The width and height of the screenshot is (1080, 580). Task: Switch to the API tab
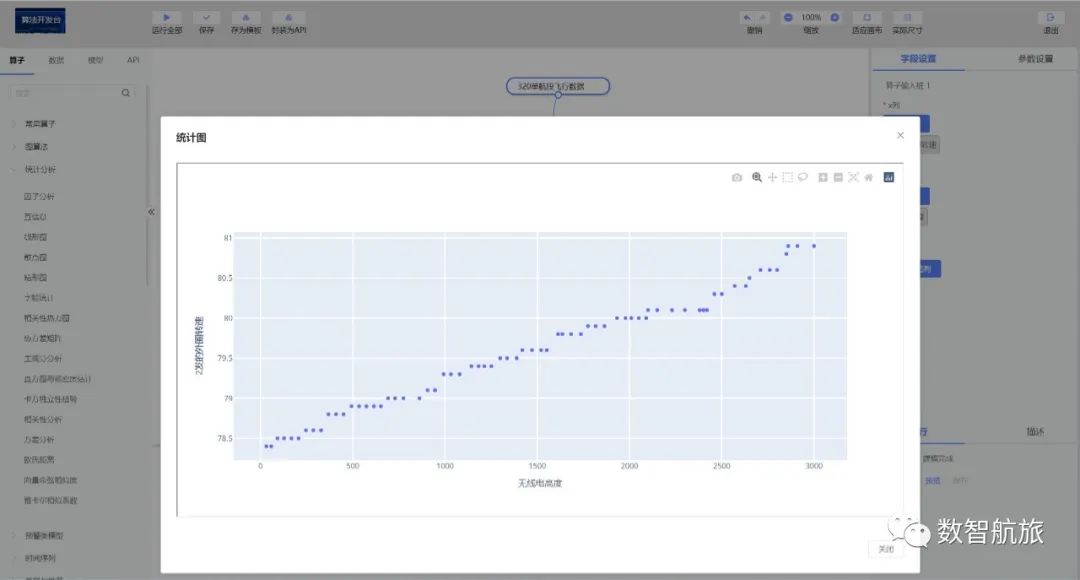point(133,61)
